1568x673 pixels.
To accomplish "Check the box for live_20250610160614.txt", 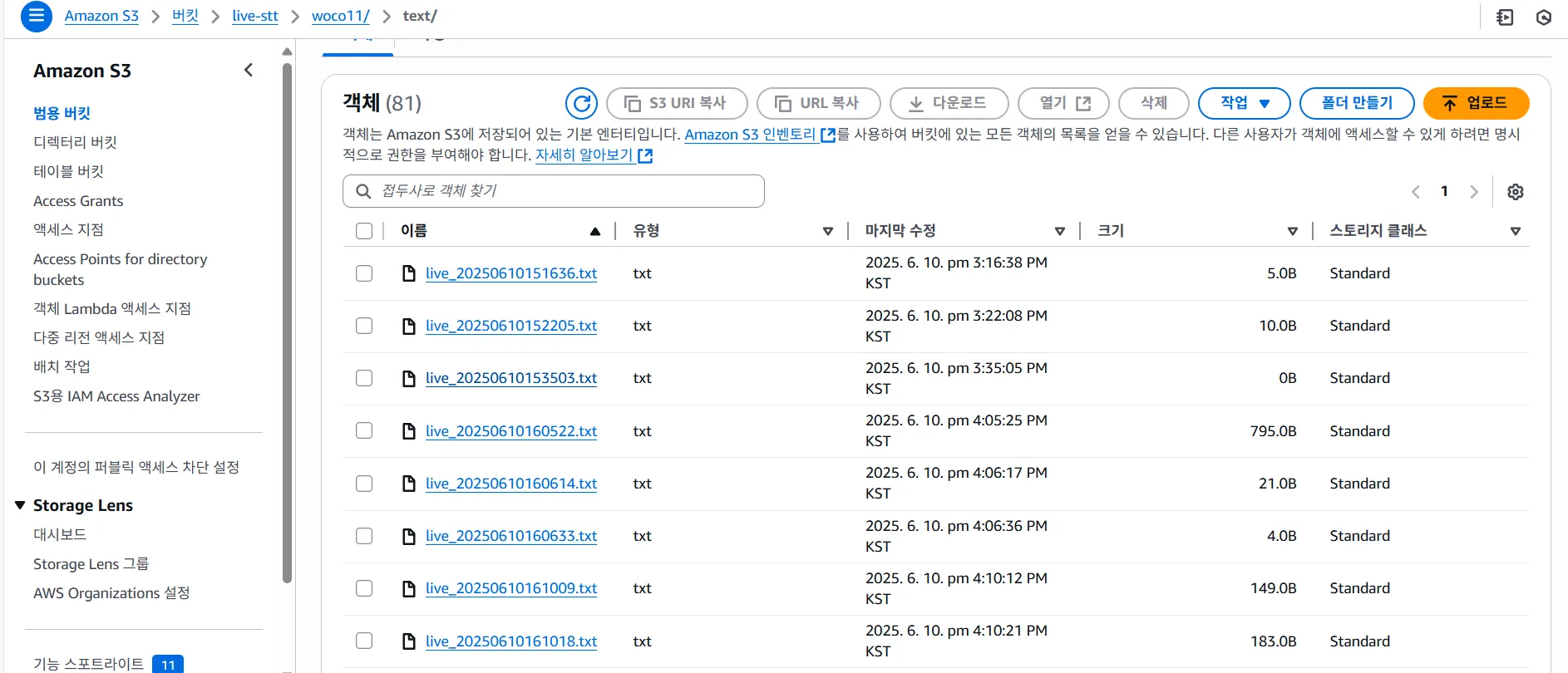I will pos(364,484).
